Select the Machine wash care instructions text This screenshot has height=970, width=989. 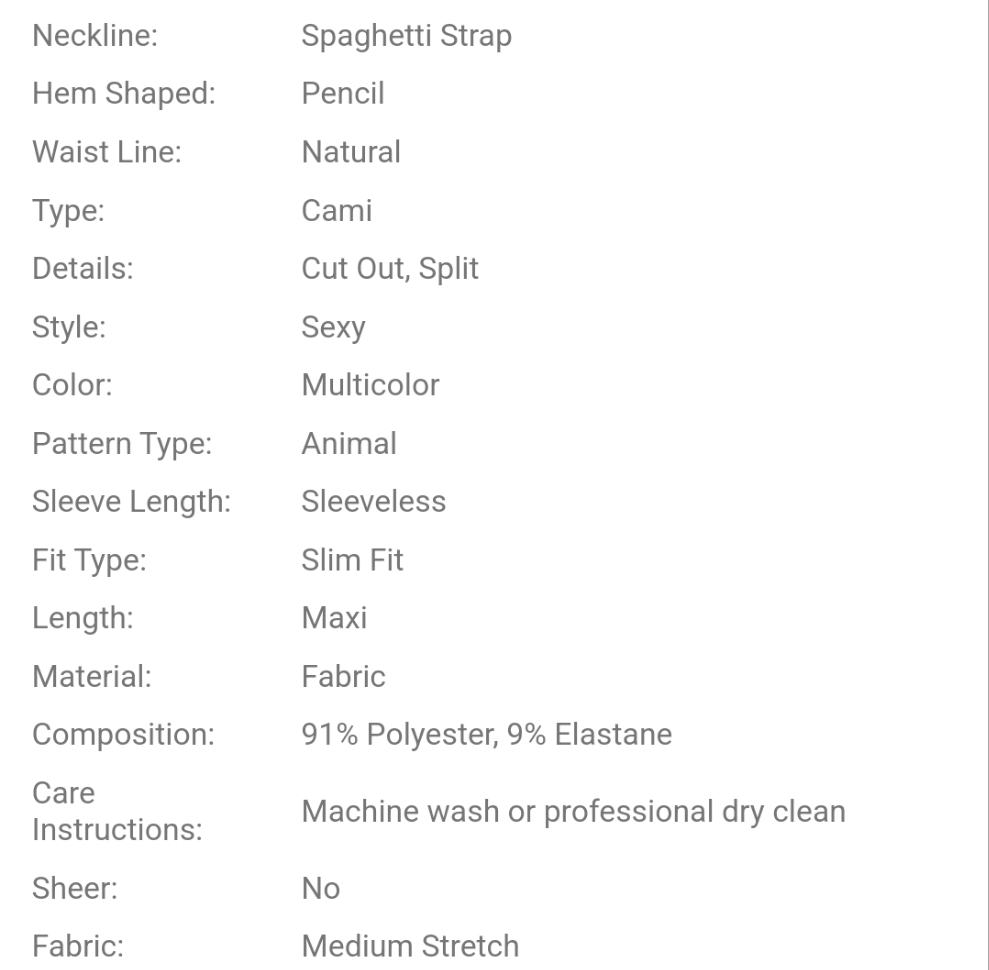pos(573,811)
